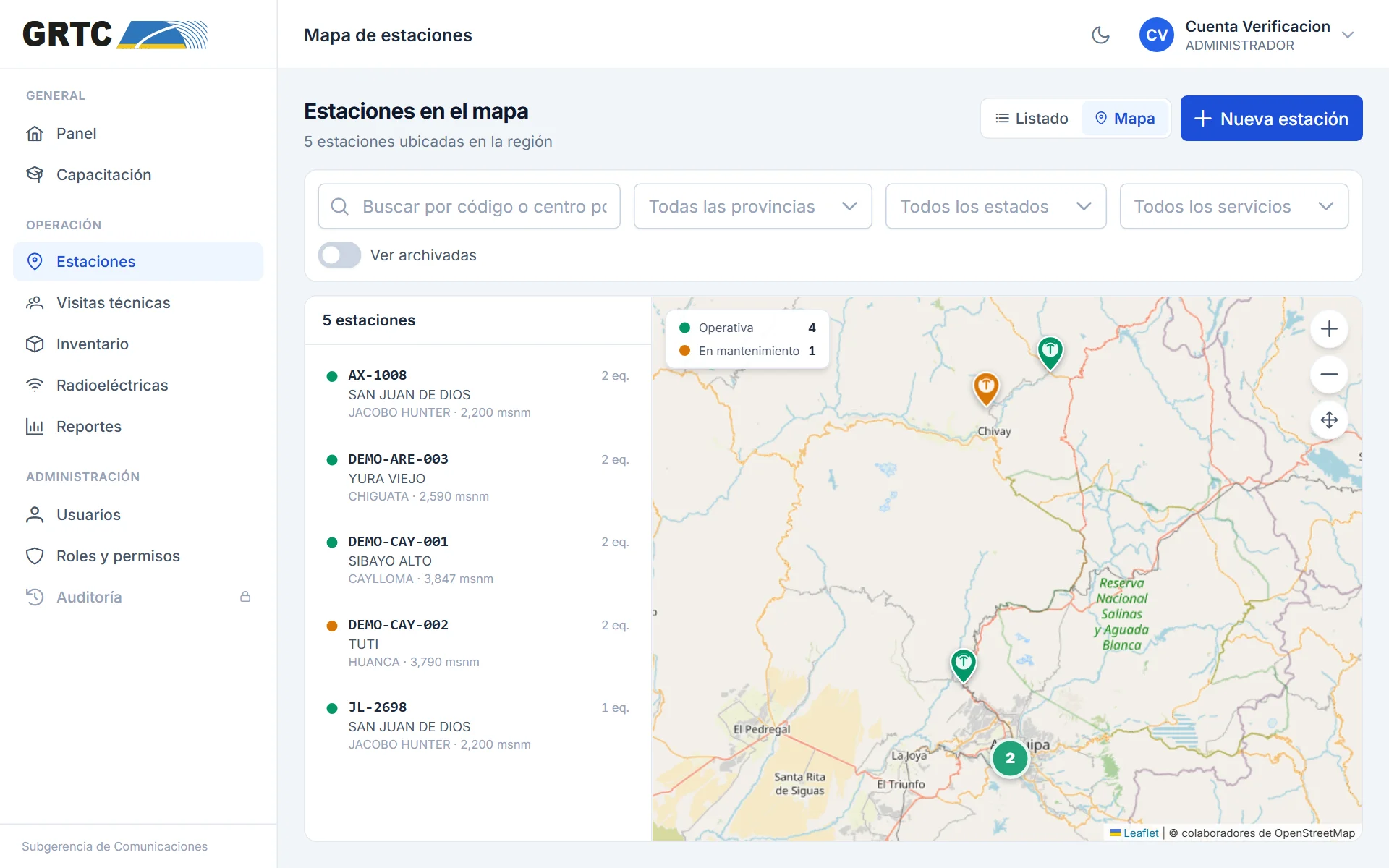Click the cluster marker labeled 2

pyautogui.click(x=1010, y=759)
